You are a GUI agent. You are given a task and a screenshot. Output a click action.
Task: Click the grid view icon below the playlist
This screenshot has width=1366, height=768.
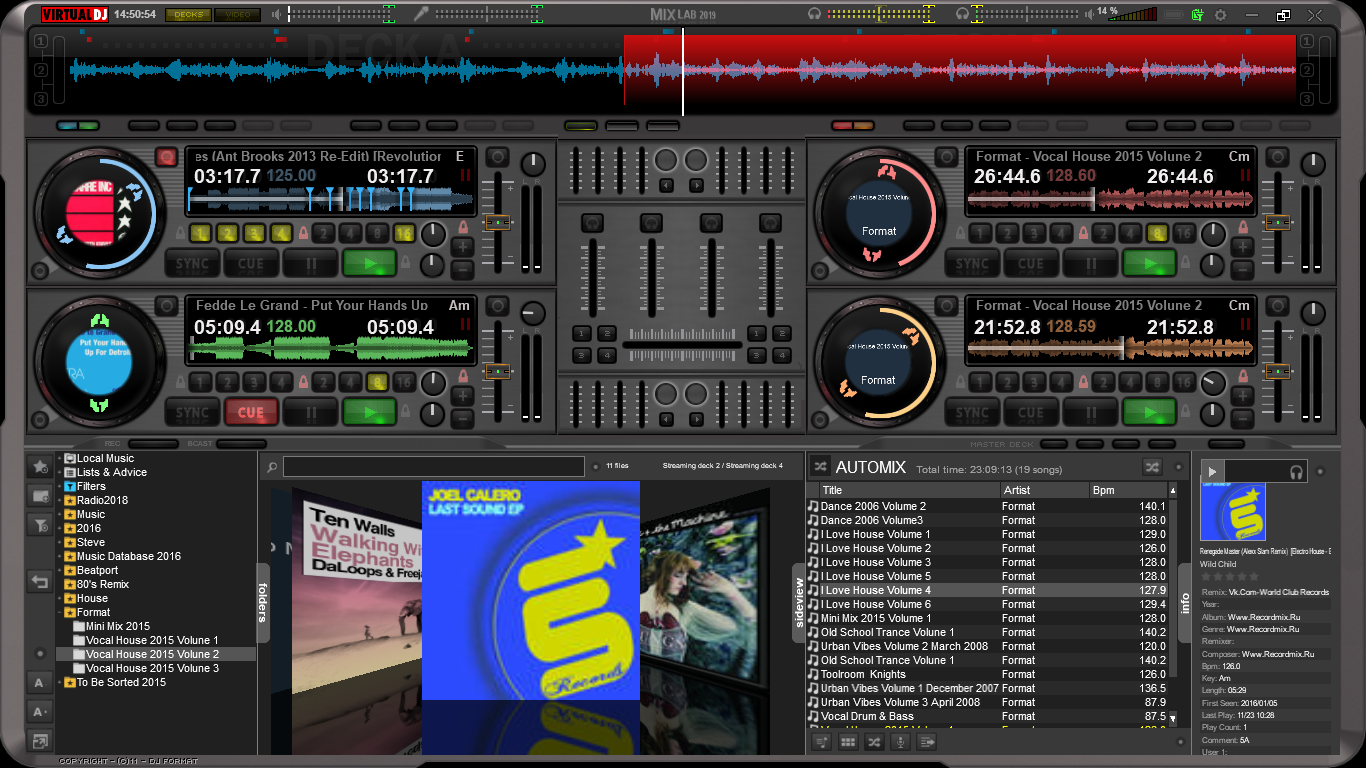848,742
